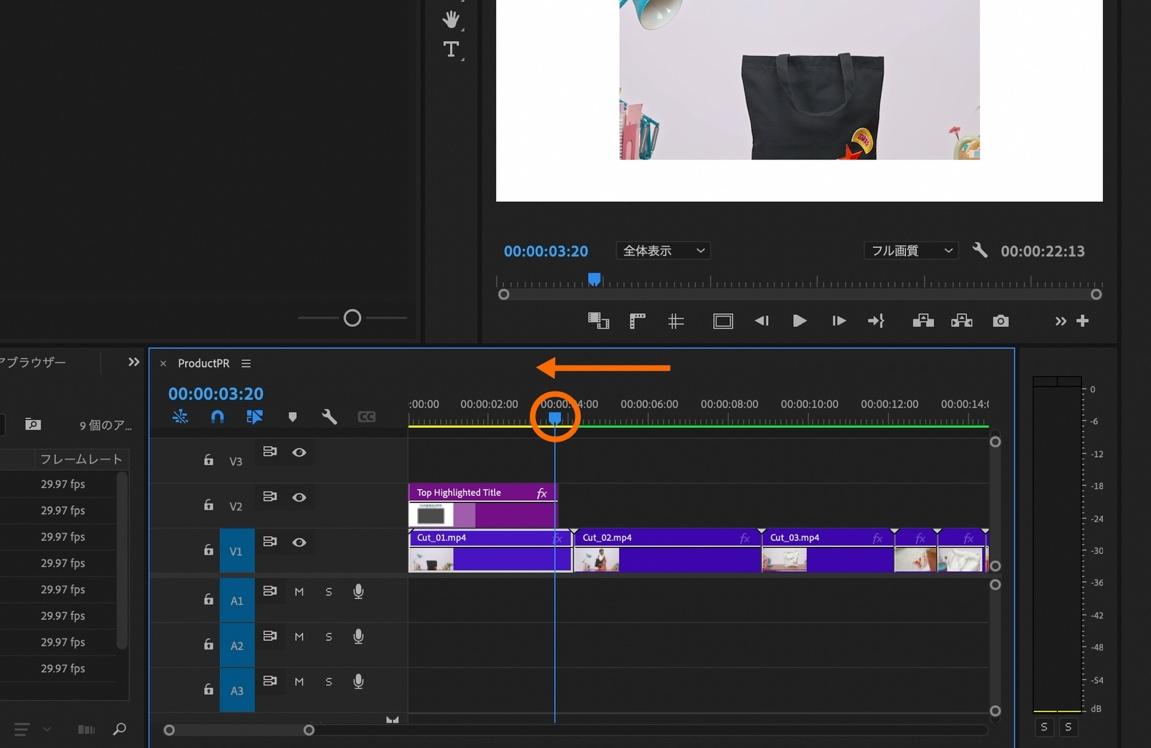Toggle V1 track targeting
The width and height of the screenshot is (1151, 748).
[x=236, y=551]
